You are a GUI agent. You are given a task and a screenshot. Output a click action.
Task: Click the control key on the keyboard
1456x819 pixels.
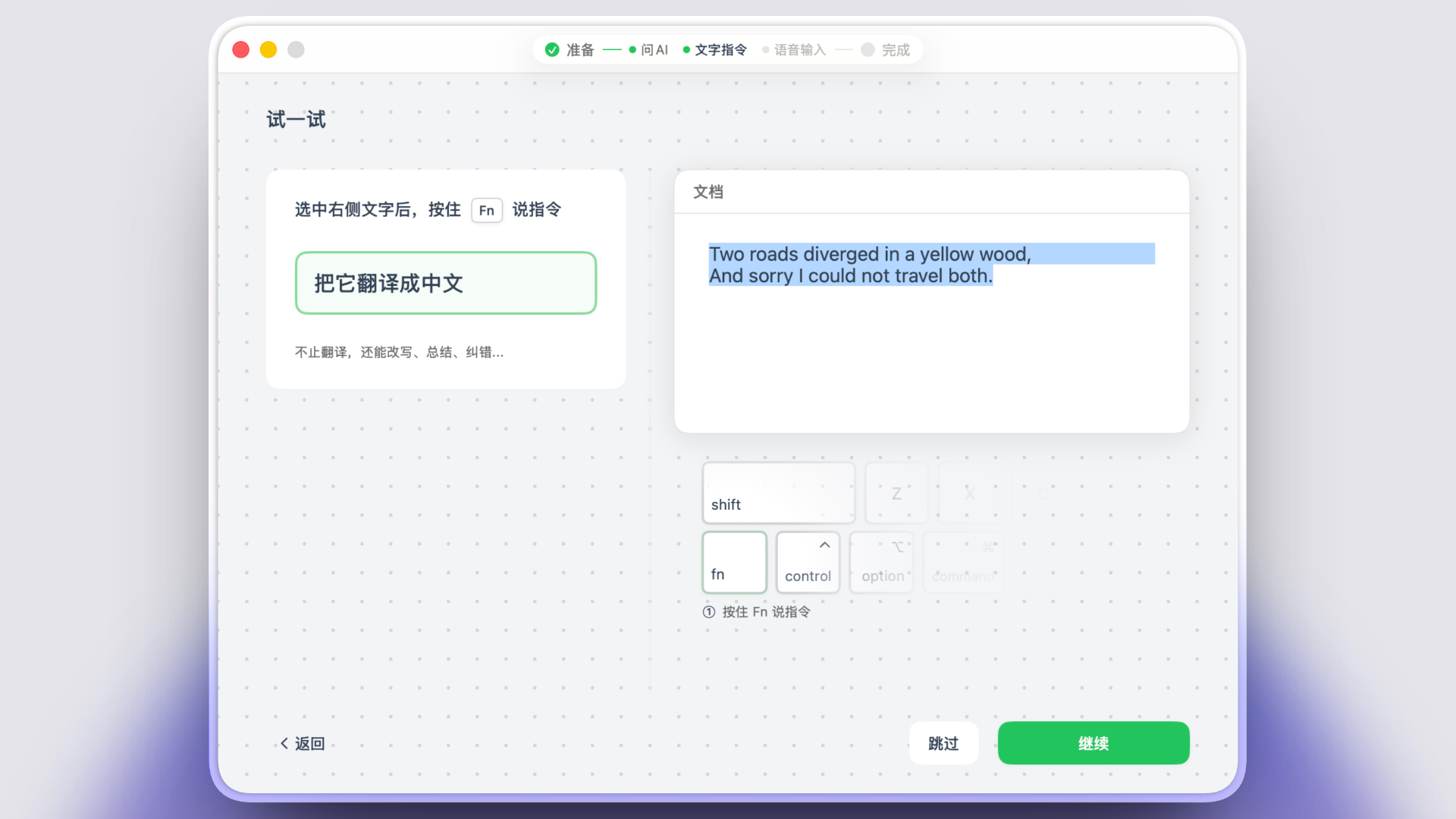(808, 562)
